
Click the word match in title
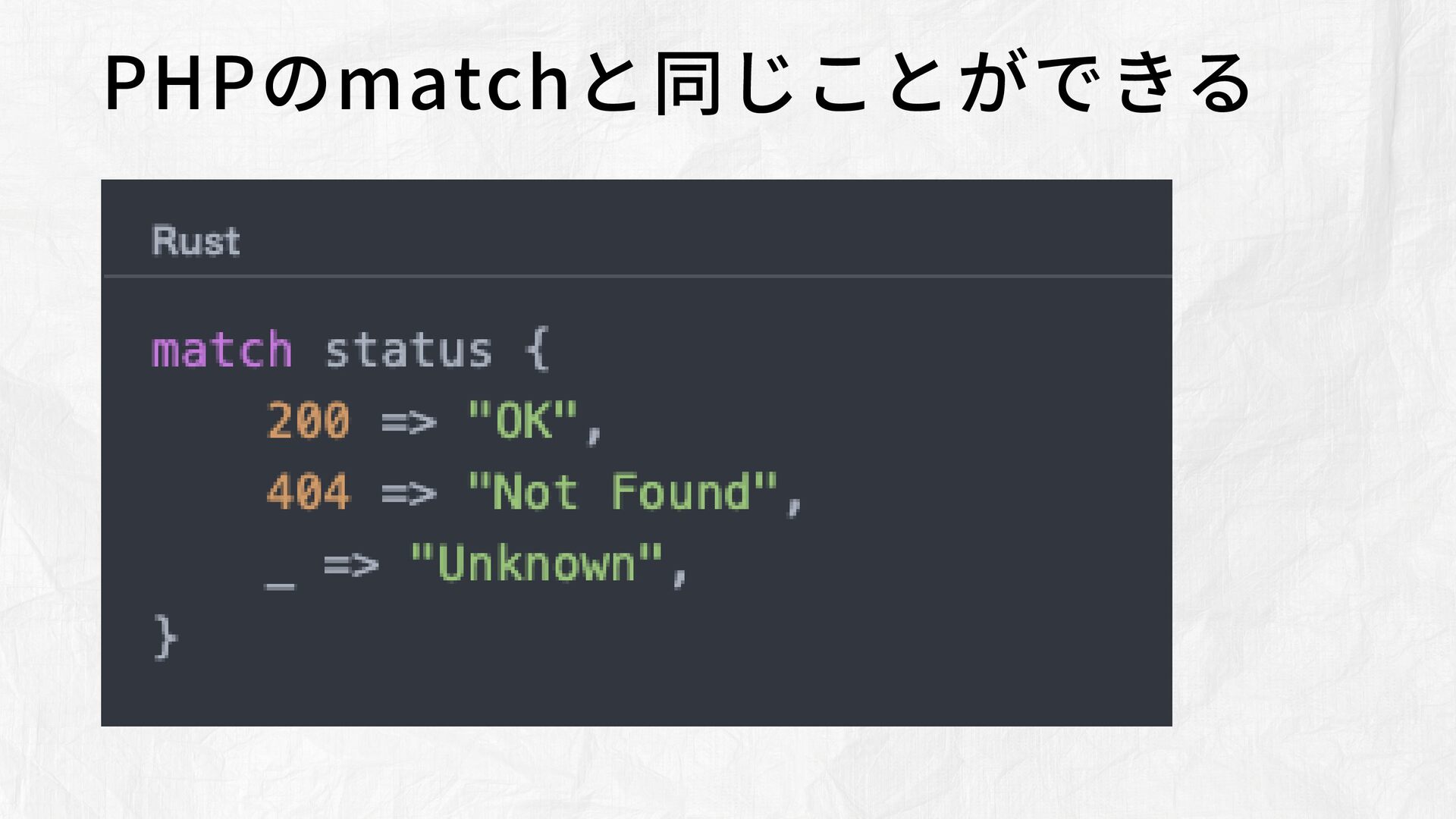point(453,84)
